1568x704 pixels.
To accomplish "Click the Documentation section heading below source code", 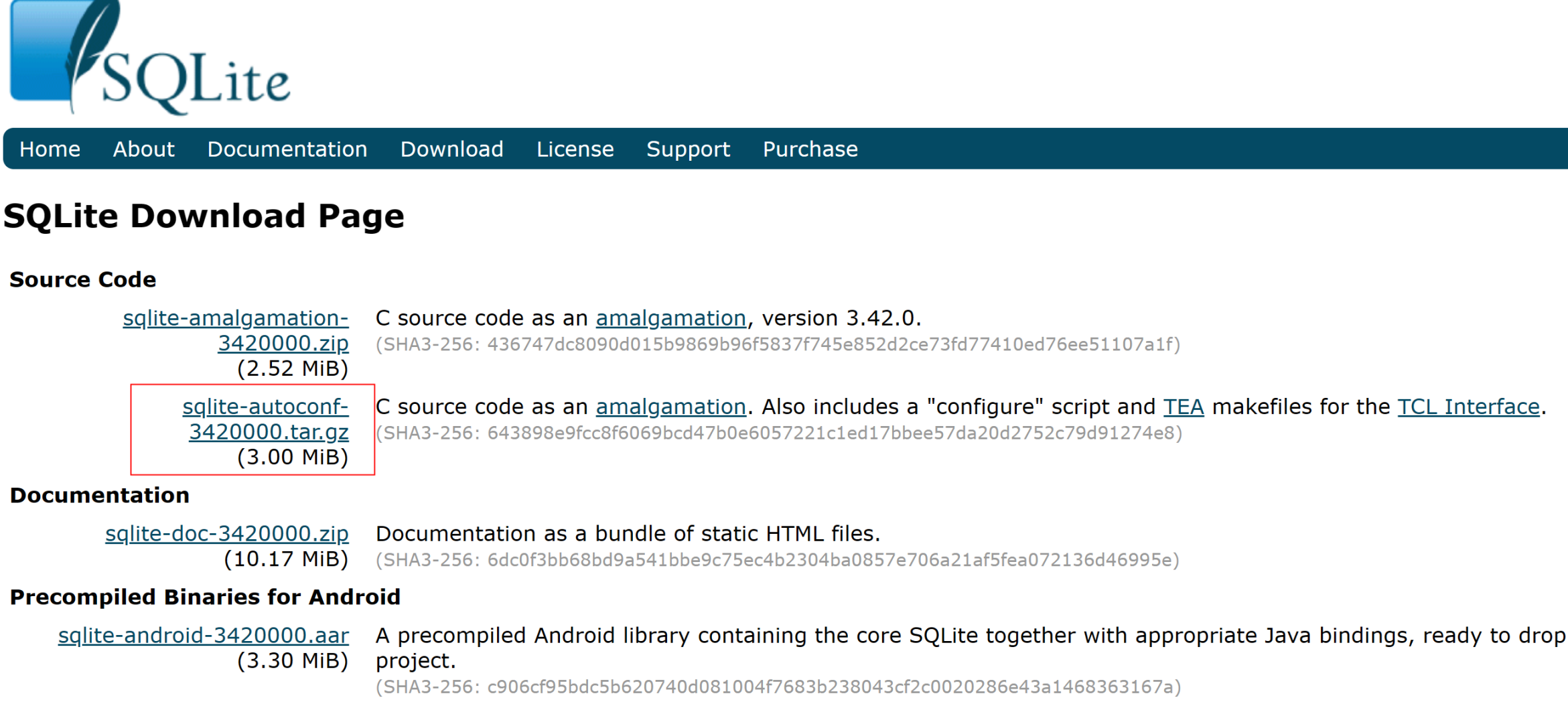I will [x=100, y=495].
